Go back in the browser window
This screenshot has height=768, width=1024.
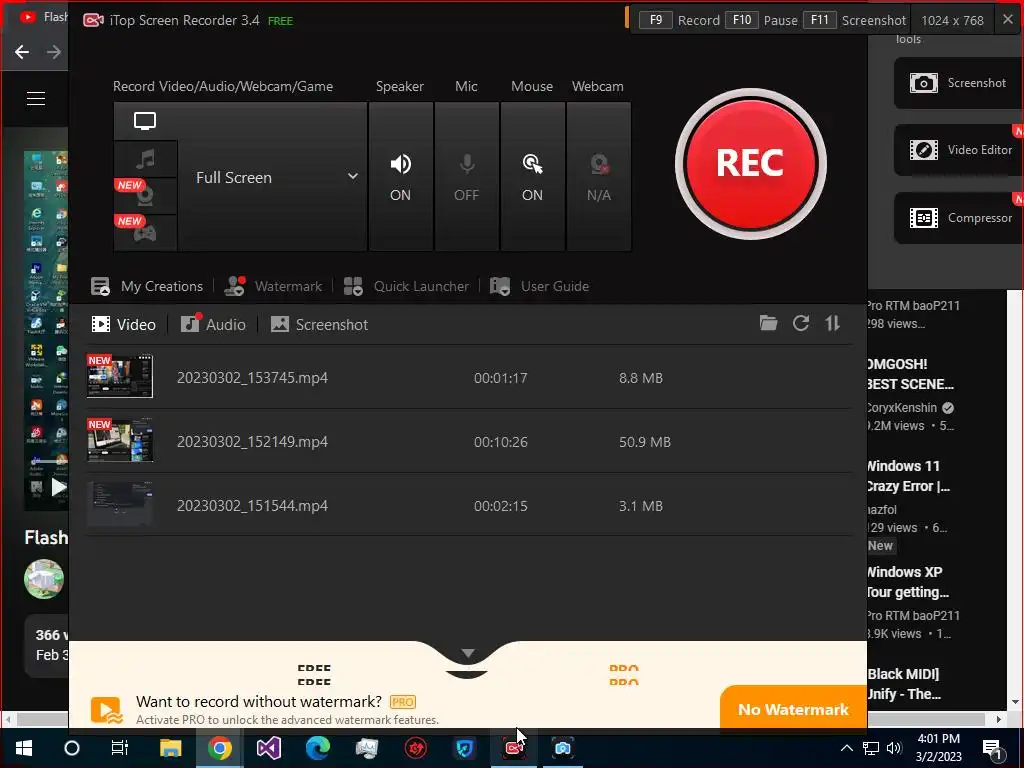[22, 52]
